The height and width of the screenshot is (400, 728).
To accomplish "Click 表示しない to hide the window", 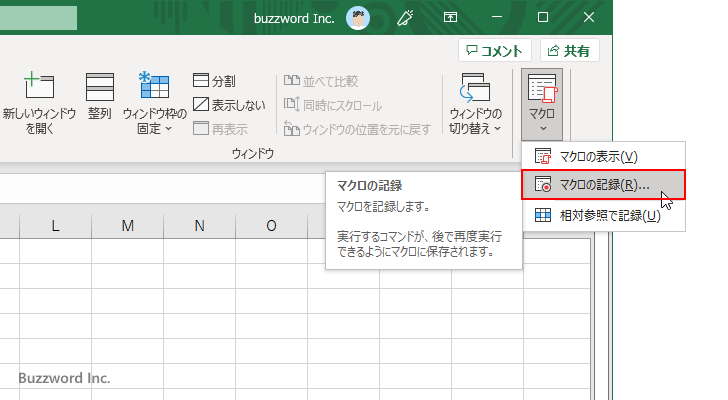I will coord(229,105).
